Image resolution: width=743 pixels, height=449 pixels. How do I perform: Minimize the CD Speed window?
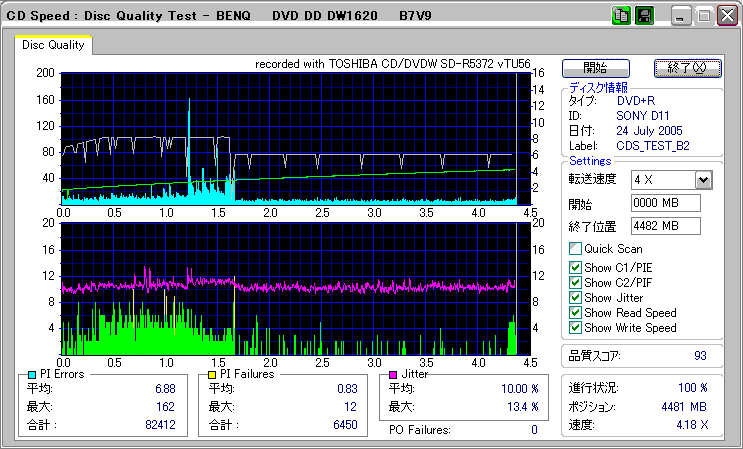[681, 16]
